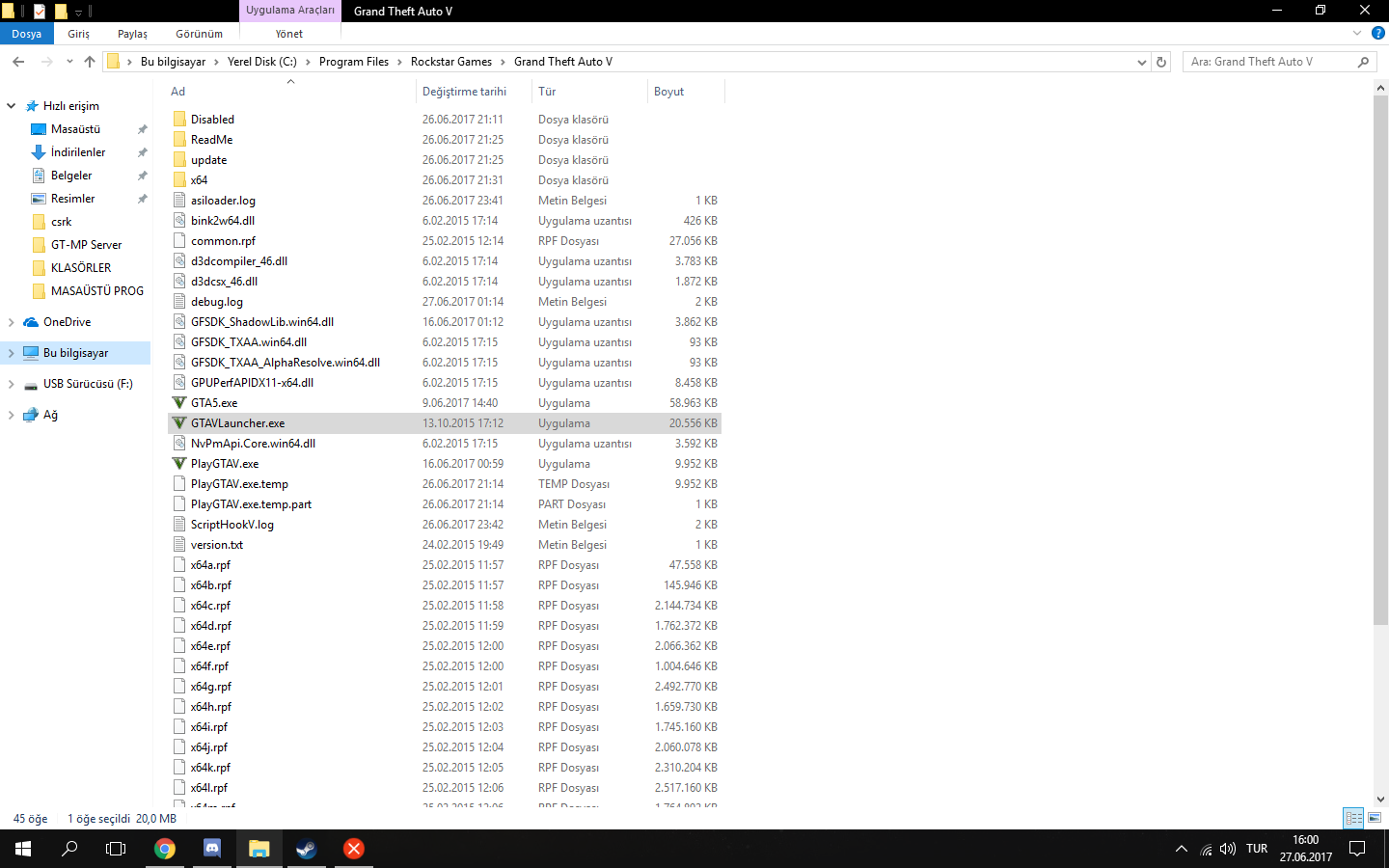Open Masaüstü in quick access
The width and height of the screenshot is (1389, 868).
point(75,129)
